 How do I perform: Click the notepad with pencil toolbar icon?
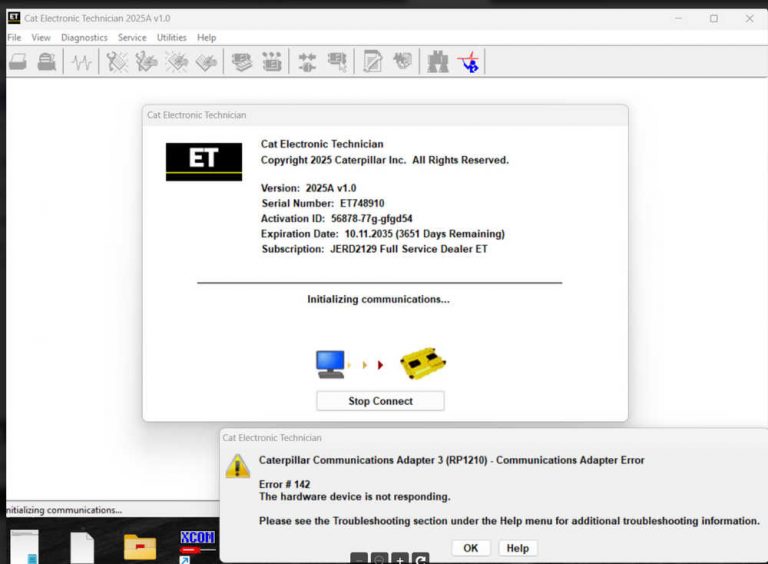[x=372, y=62]
